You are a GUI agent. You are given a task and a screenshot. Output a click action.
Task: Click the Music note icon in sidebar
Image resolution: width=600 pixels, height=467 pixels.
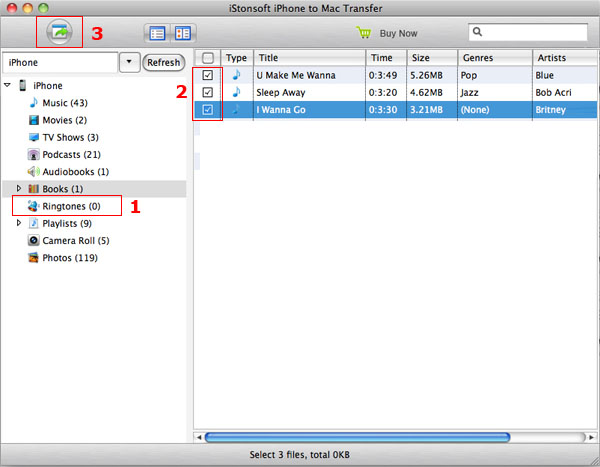(x=34, y=103)
